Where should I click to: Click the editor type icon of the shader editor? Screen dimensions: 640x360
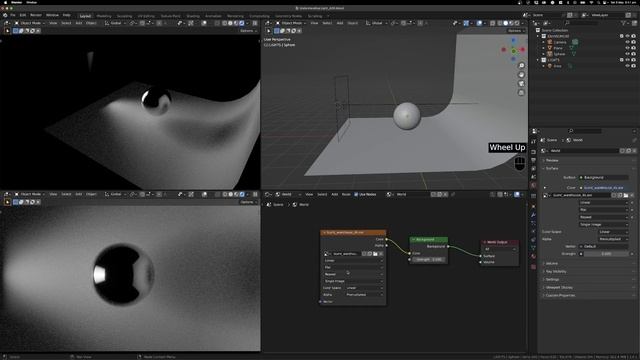coord(268,195)
